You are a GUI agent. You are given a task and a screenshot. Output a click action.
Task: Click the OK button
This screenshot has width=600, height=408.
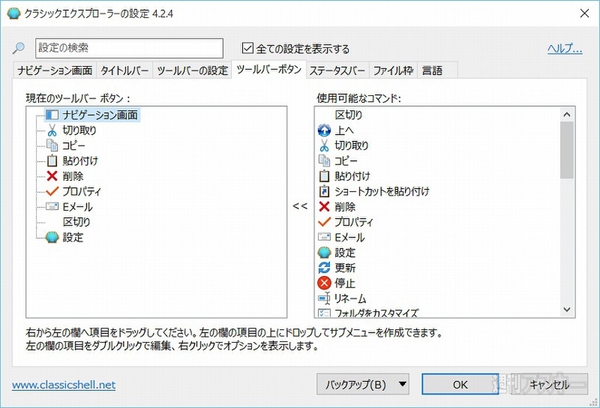460,384
